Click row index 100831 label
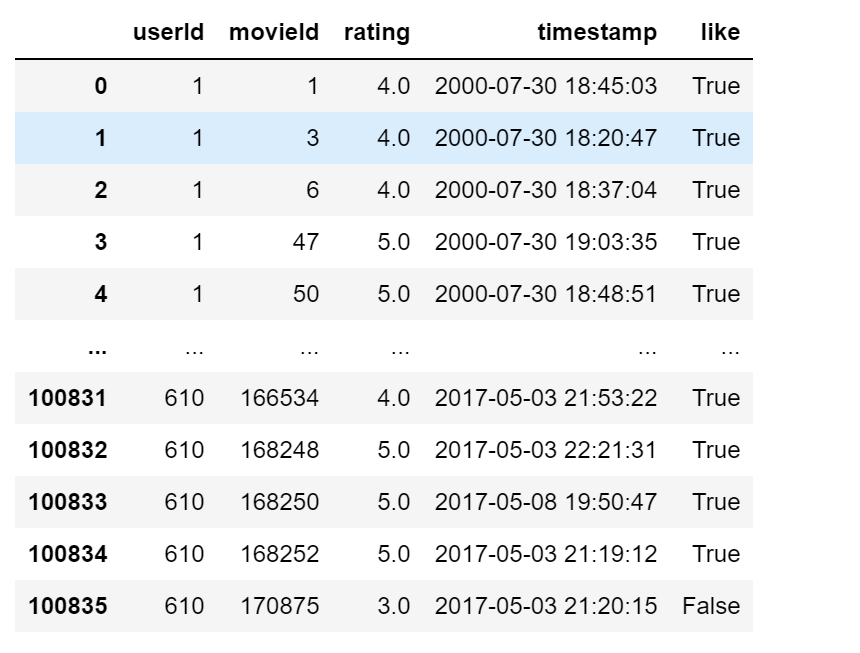 (68, 398)
